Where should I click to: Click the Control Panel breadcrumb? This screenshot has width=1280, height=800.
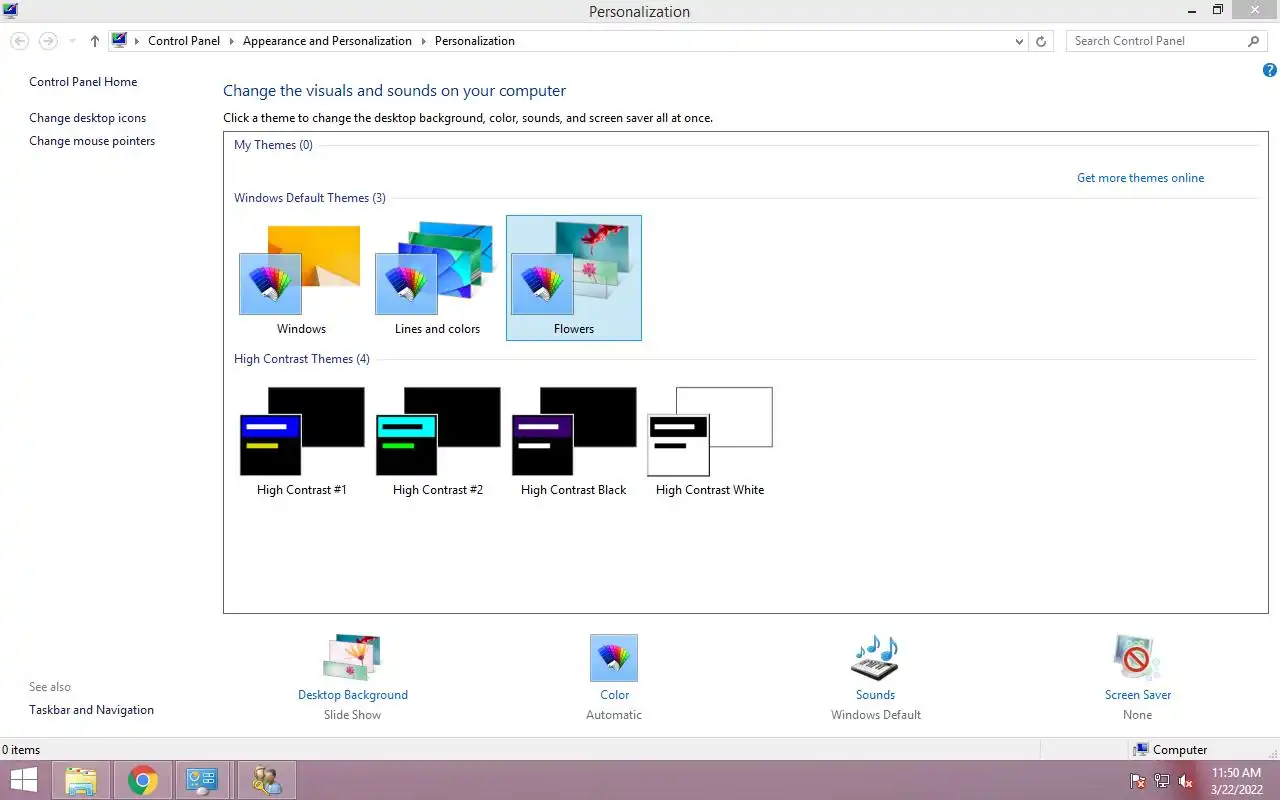(184, 41)
